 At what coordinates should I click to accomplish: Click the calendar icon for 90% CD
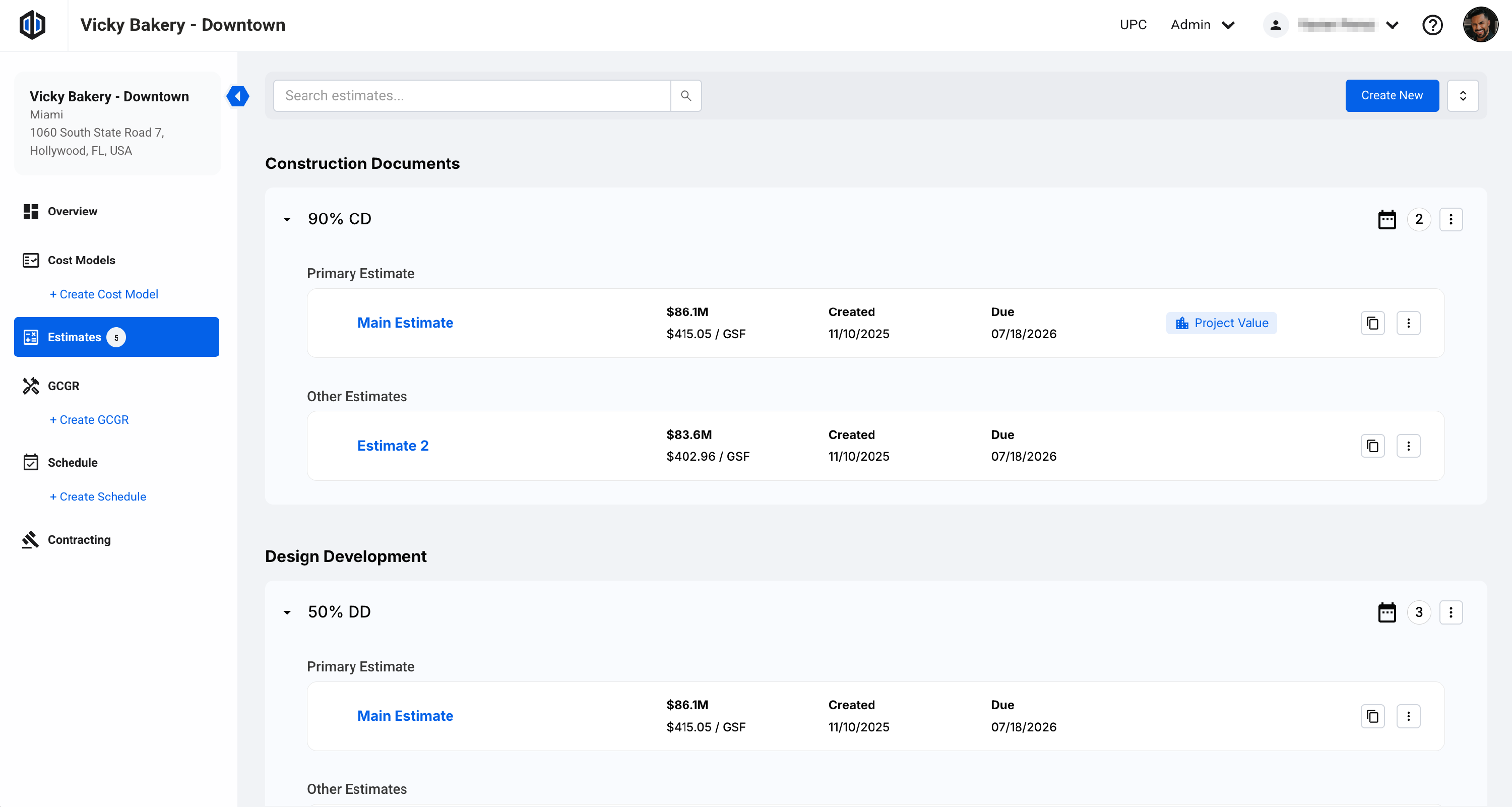[x=1387, y=219]
